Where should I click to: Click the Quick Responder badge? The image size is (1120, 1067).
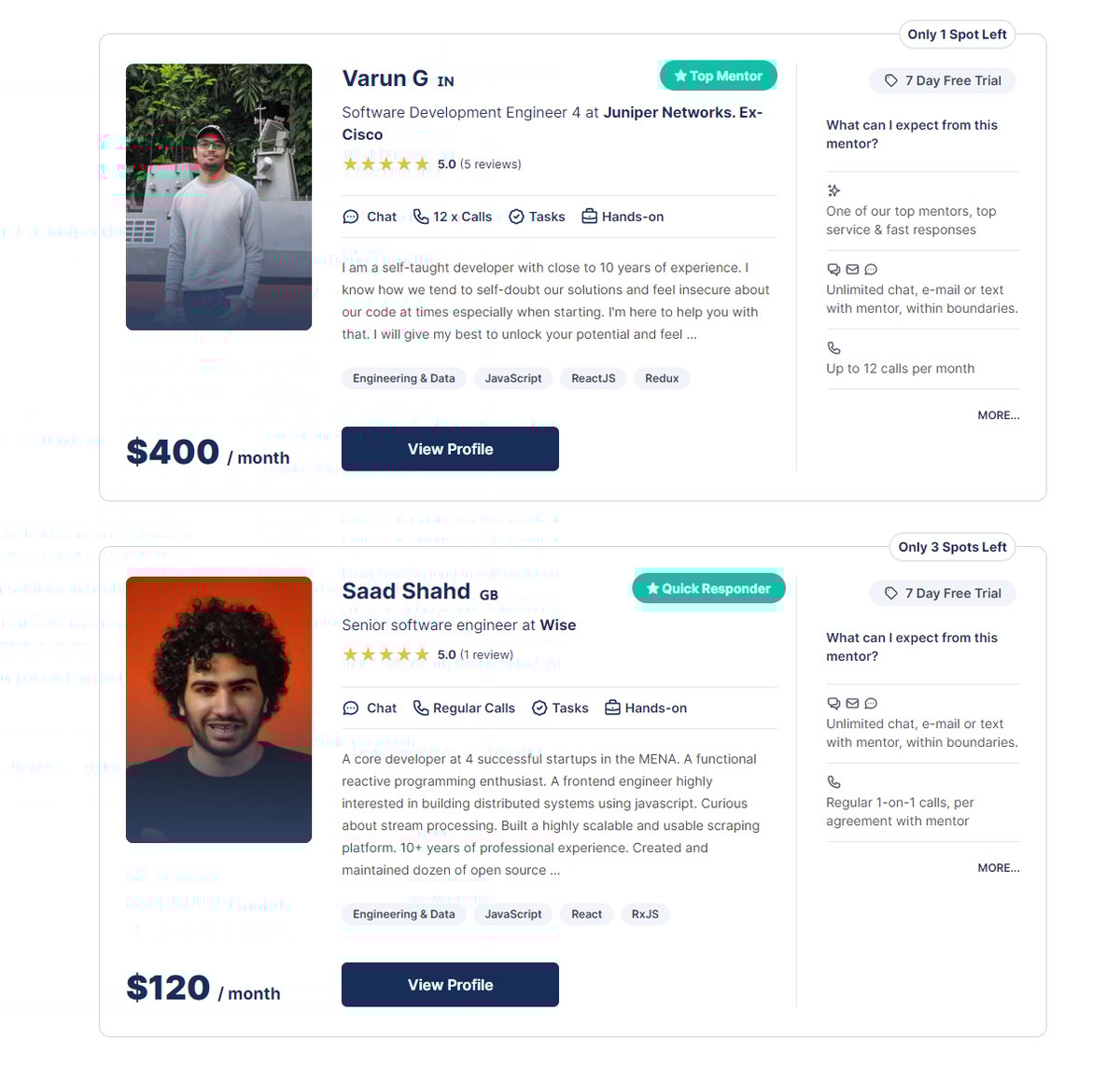point(707,588)
